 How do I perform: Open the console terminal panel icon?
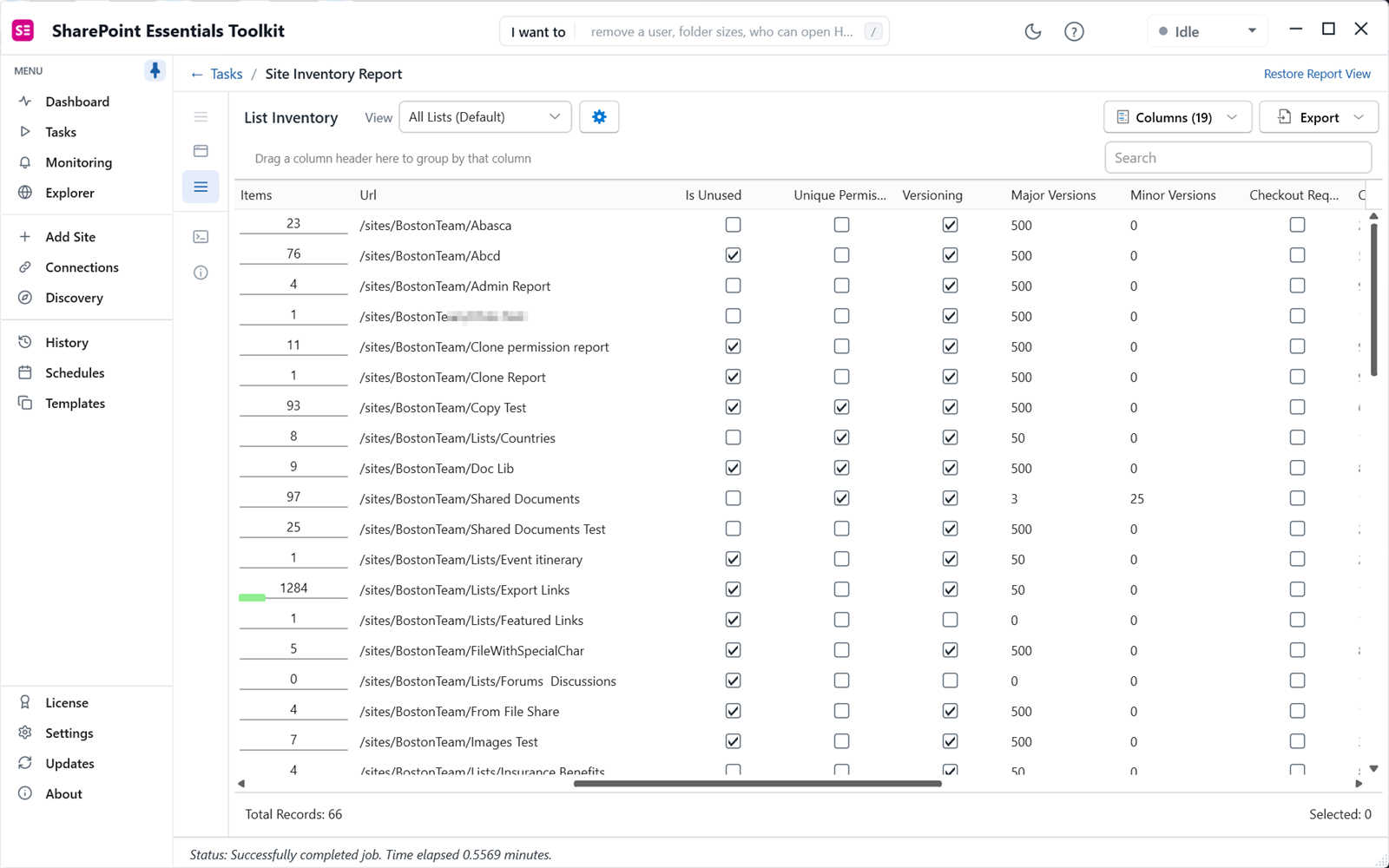201,237
